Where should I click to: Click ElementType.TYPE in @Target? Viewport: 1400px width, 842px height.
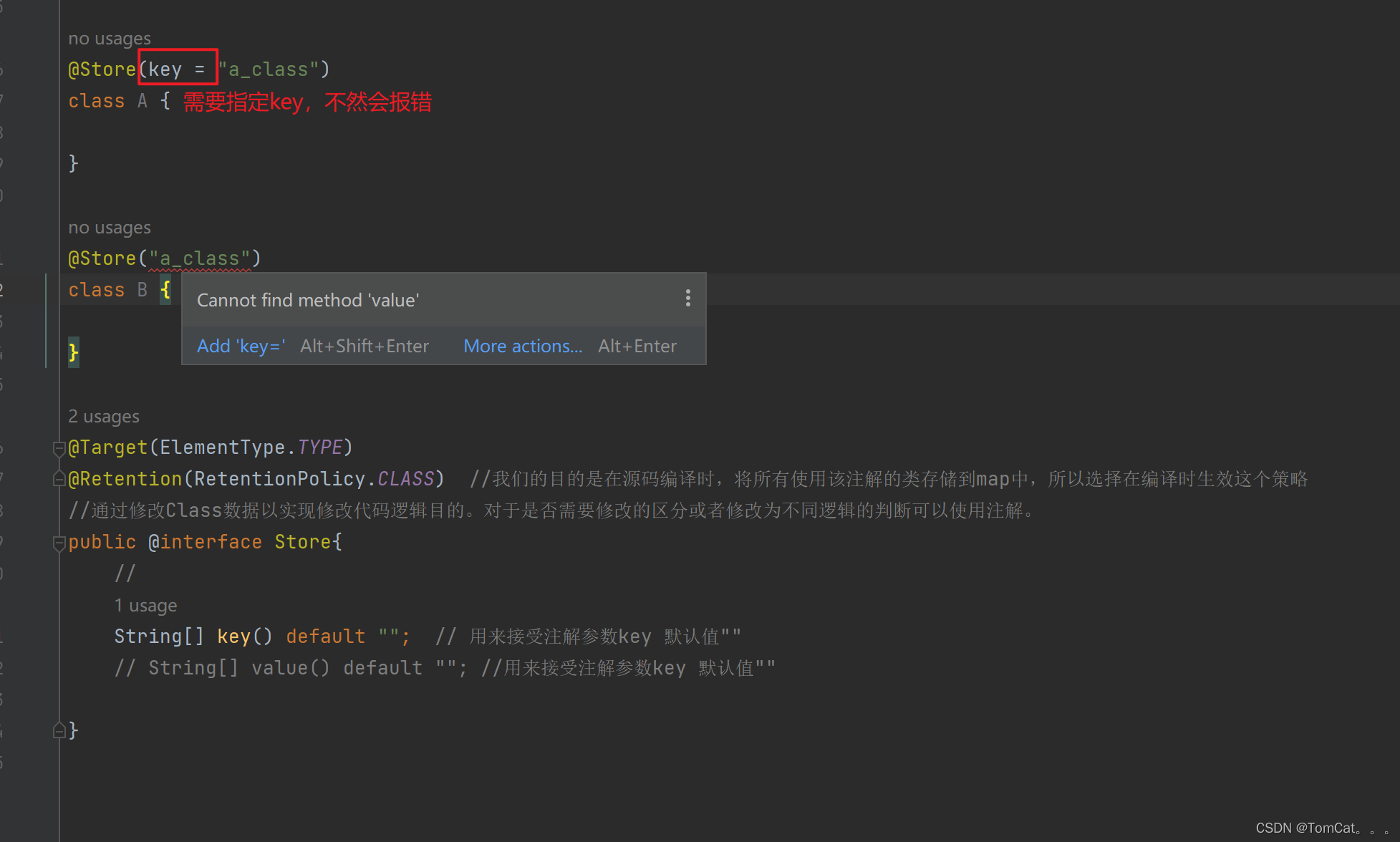click(x=319, y=447)
